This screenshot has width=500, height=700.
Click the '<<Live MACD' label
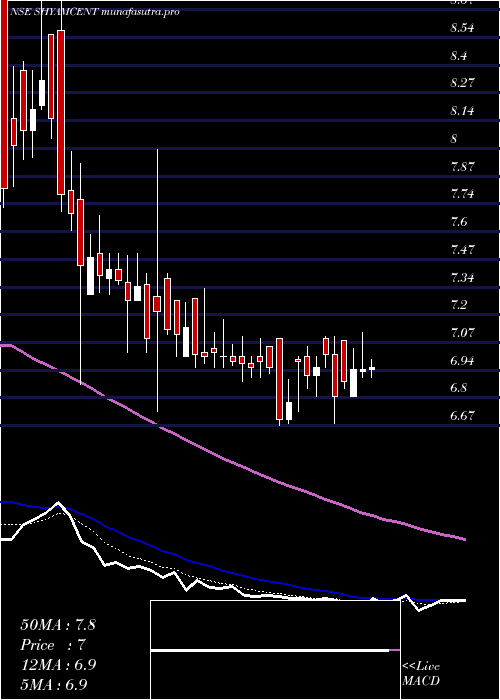pyautogui.click(x=421, y=674)
